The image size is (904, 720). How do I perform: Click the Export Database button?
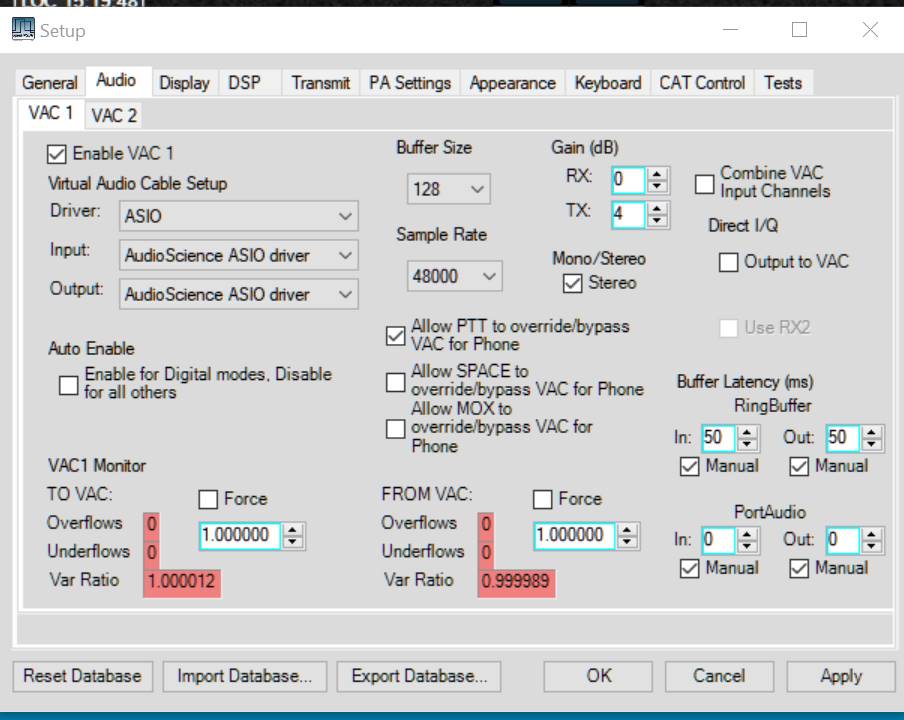419,676
